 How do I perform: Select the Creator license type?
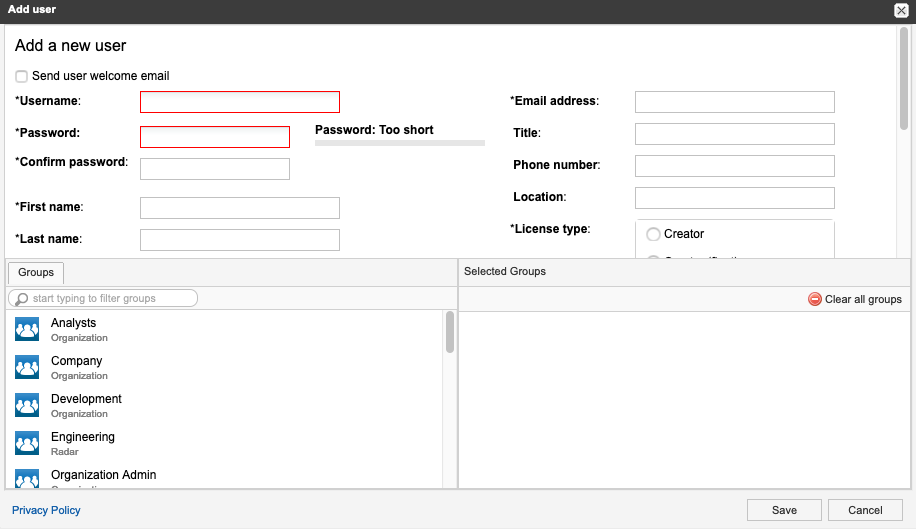654,234
